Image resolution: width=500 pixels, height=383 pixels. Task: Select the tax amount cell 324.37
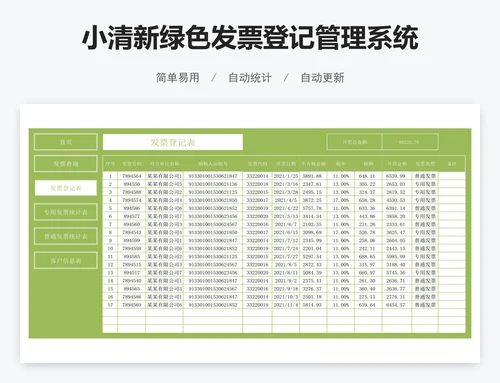point(368,192)
